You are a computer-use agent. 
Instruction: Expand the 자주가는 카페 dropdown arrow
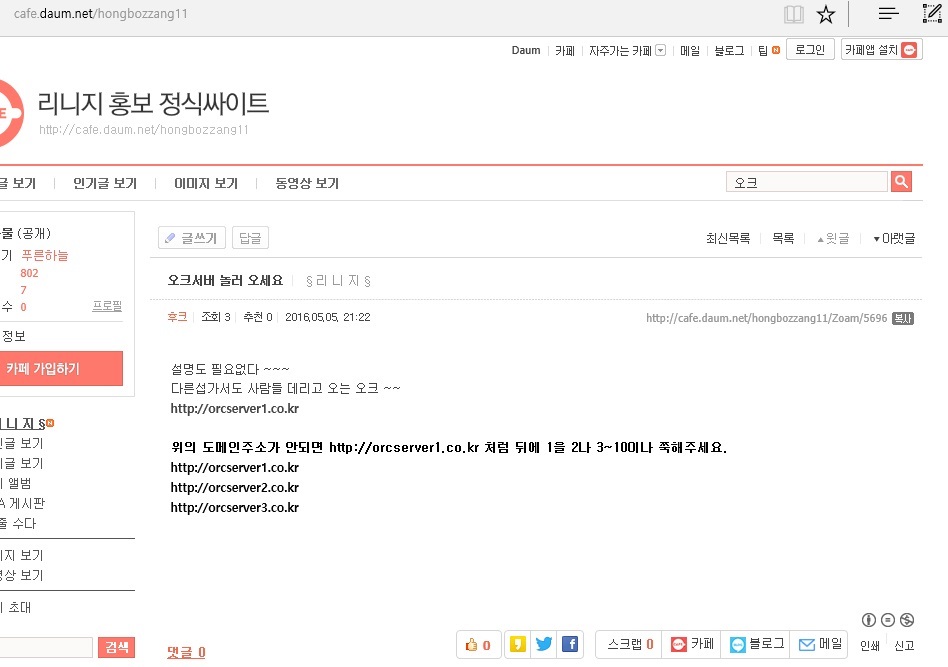click(660, 50)
